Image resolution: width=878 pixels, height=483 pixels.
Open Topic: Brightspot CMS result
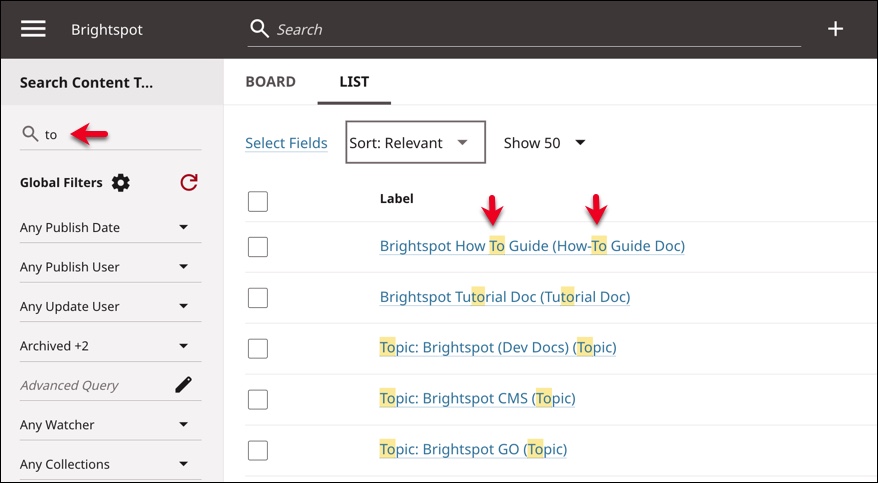point(477,398)
